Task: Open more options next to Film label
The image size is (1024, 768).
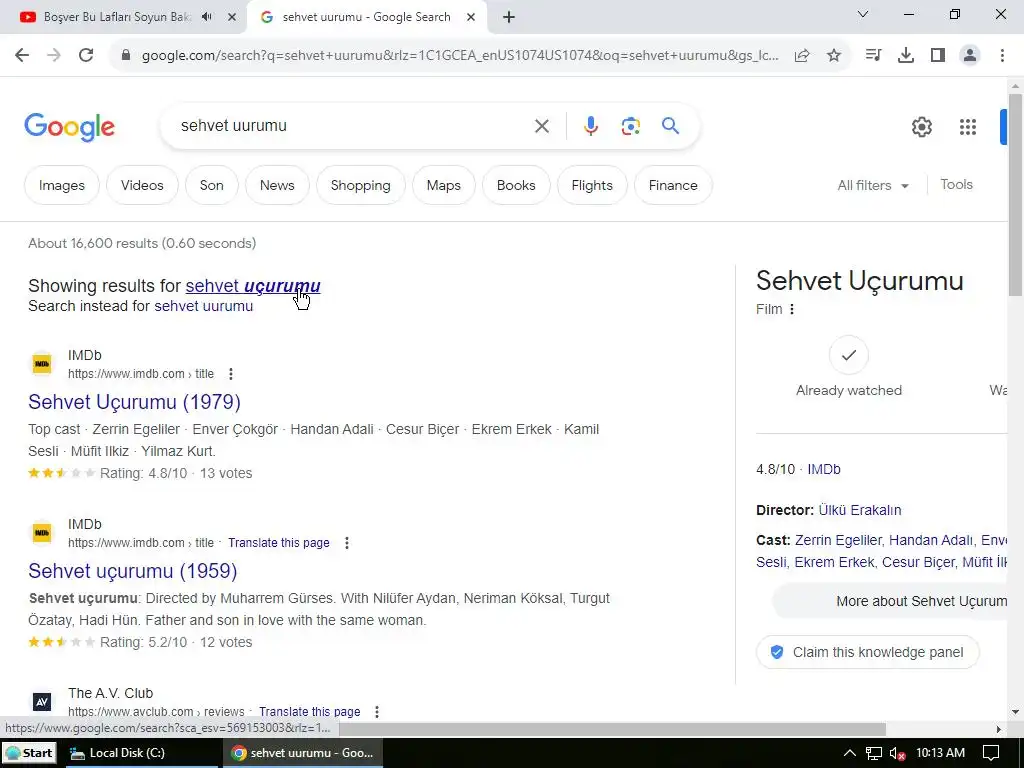Action: click(792, 310)
